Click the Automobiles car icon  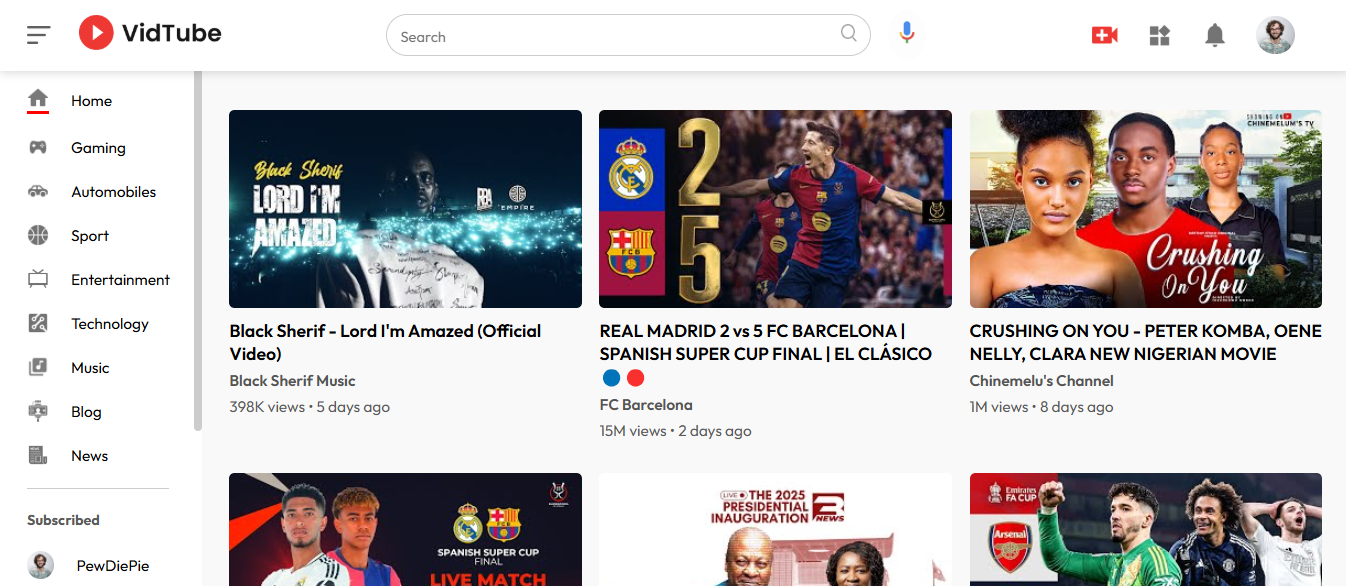(x=38, y=191)
